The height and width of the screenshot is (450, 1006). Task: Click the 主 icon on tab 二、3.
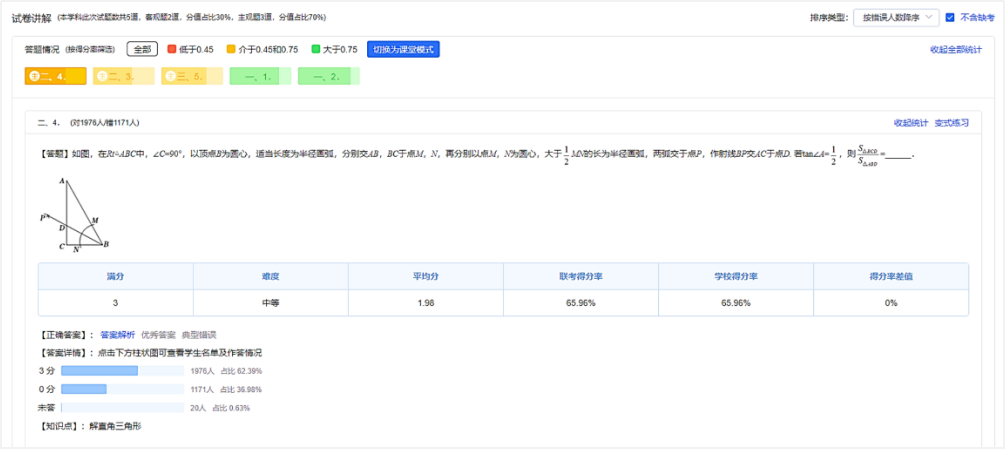tap(102, 76)
